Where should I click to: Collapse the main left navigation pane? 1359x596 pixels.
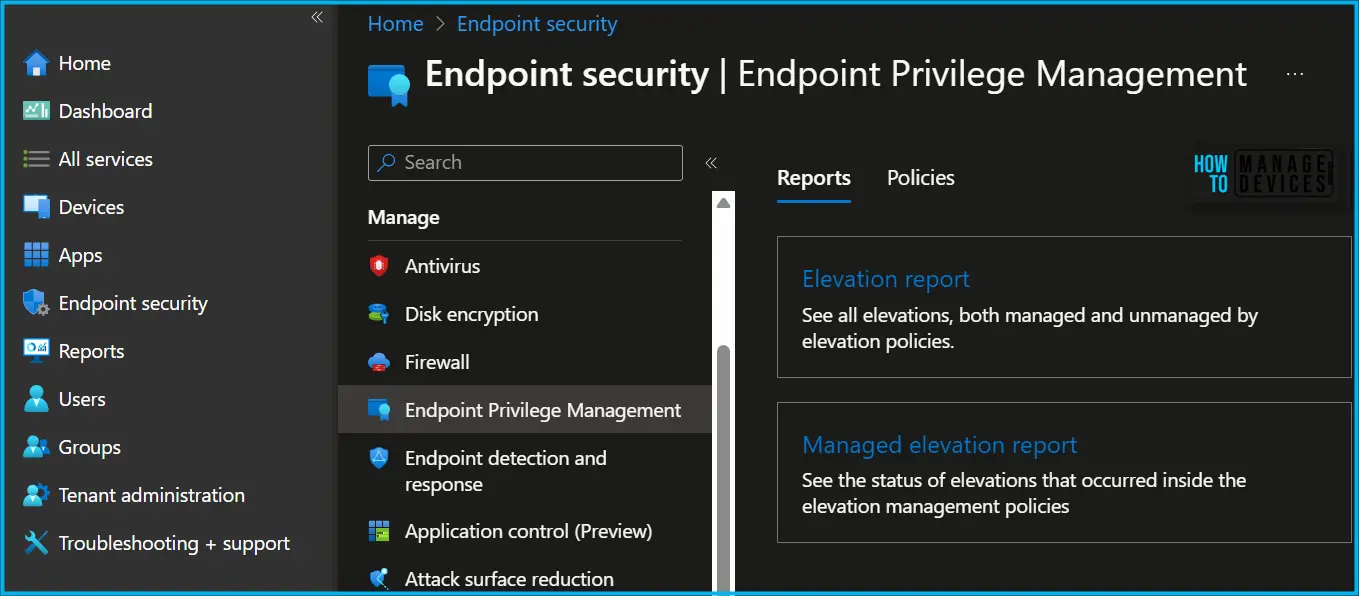[317, 17]
